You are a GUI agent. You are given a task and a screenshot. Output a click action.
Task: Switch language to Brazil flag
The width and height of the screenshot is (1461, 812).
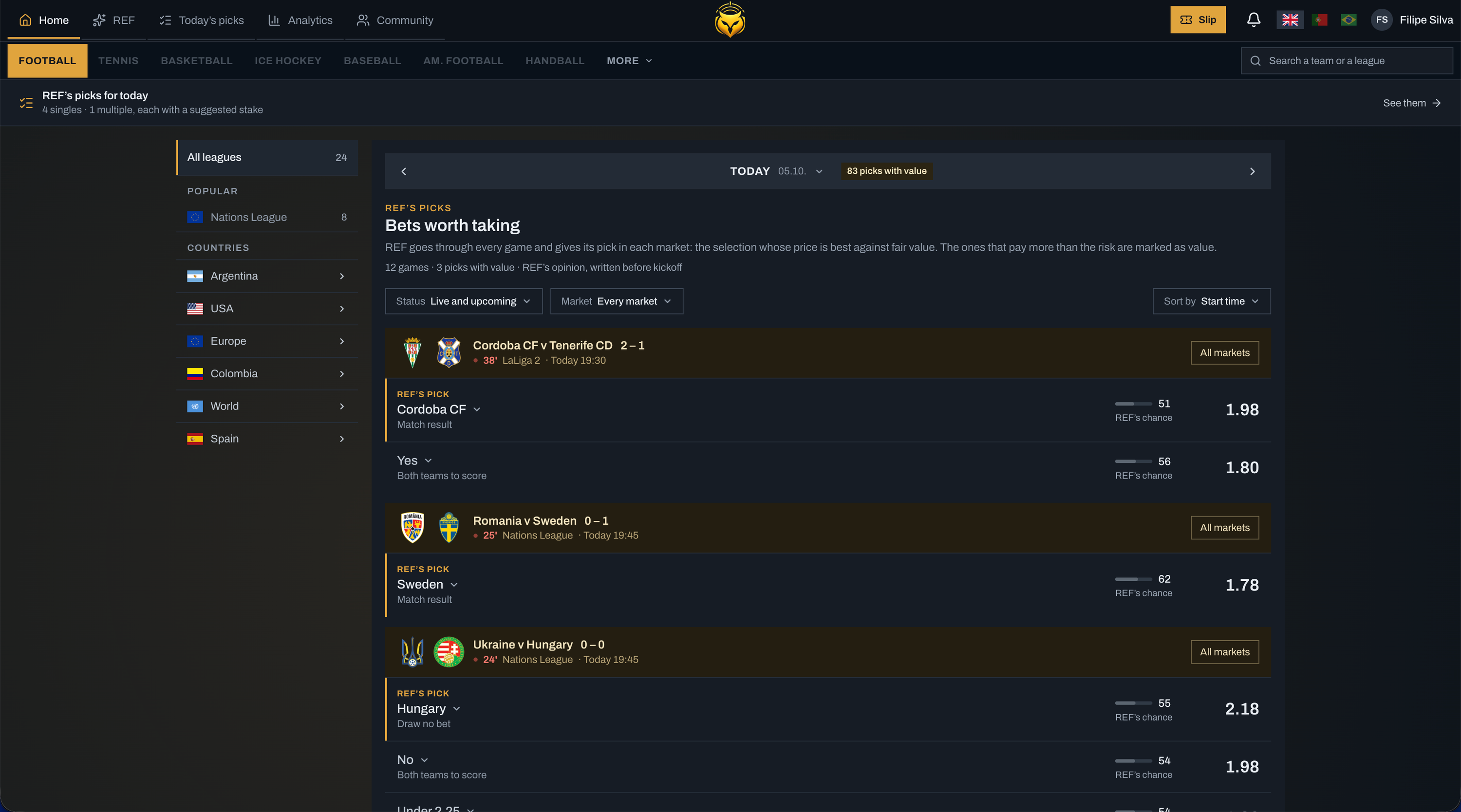coord(1348,20)
